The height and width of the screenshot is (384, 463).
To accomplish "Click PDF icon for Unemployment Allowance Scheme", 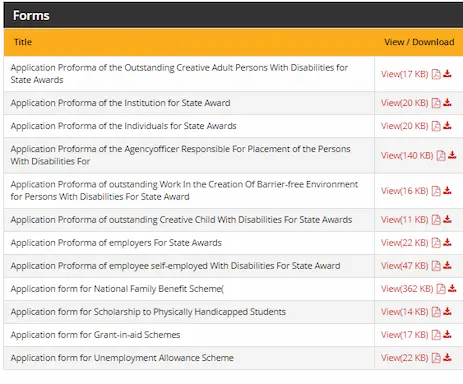I will [x=436, y=358].
